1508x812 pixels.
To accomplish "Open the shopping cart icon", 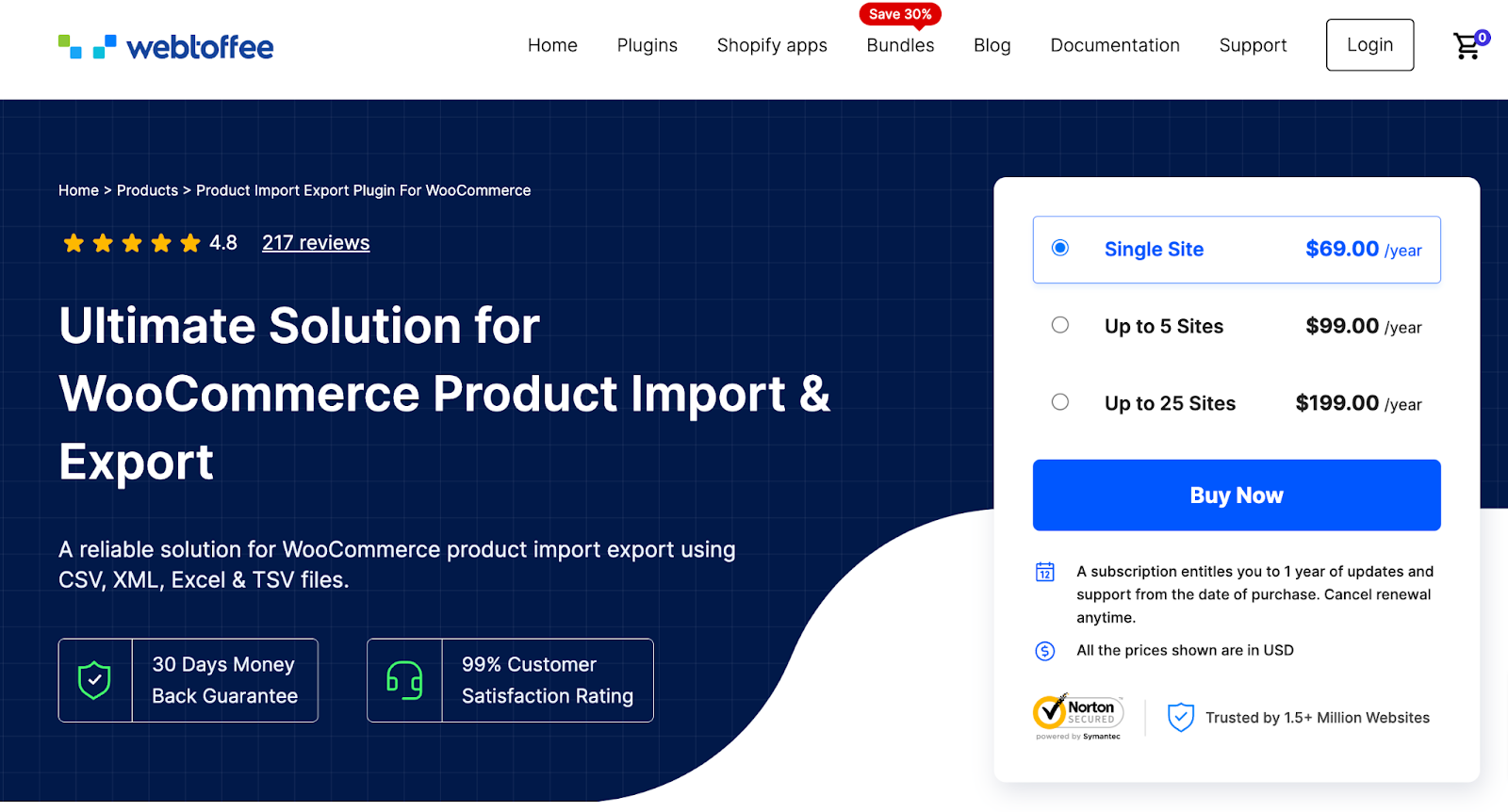I will [x=1466, y=47].
